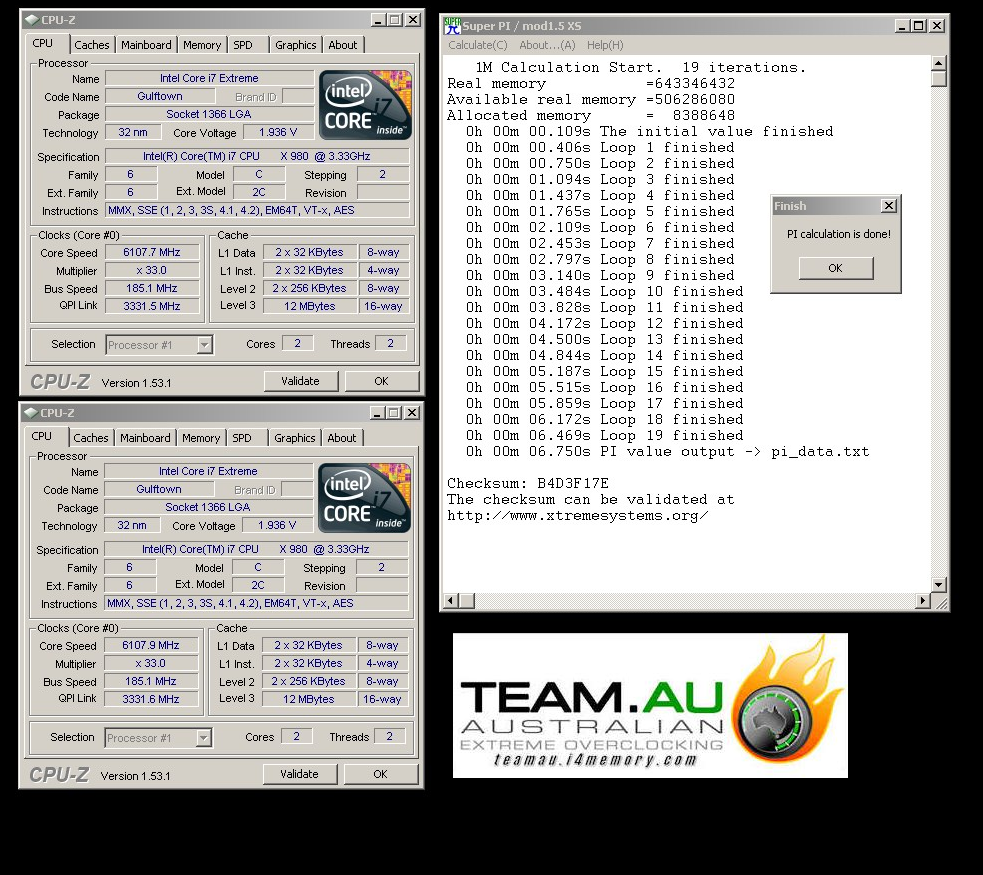Click TEAM.AU Australian Extreme Overclocking banner
This screenshot has width=983, height=875.
(x=650, y=706)
